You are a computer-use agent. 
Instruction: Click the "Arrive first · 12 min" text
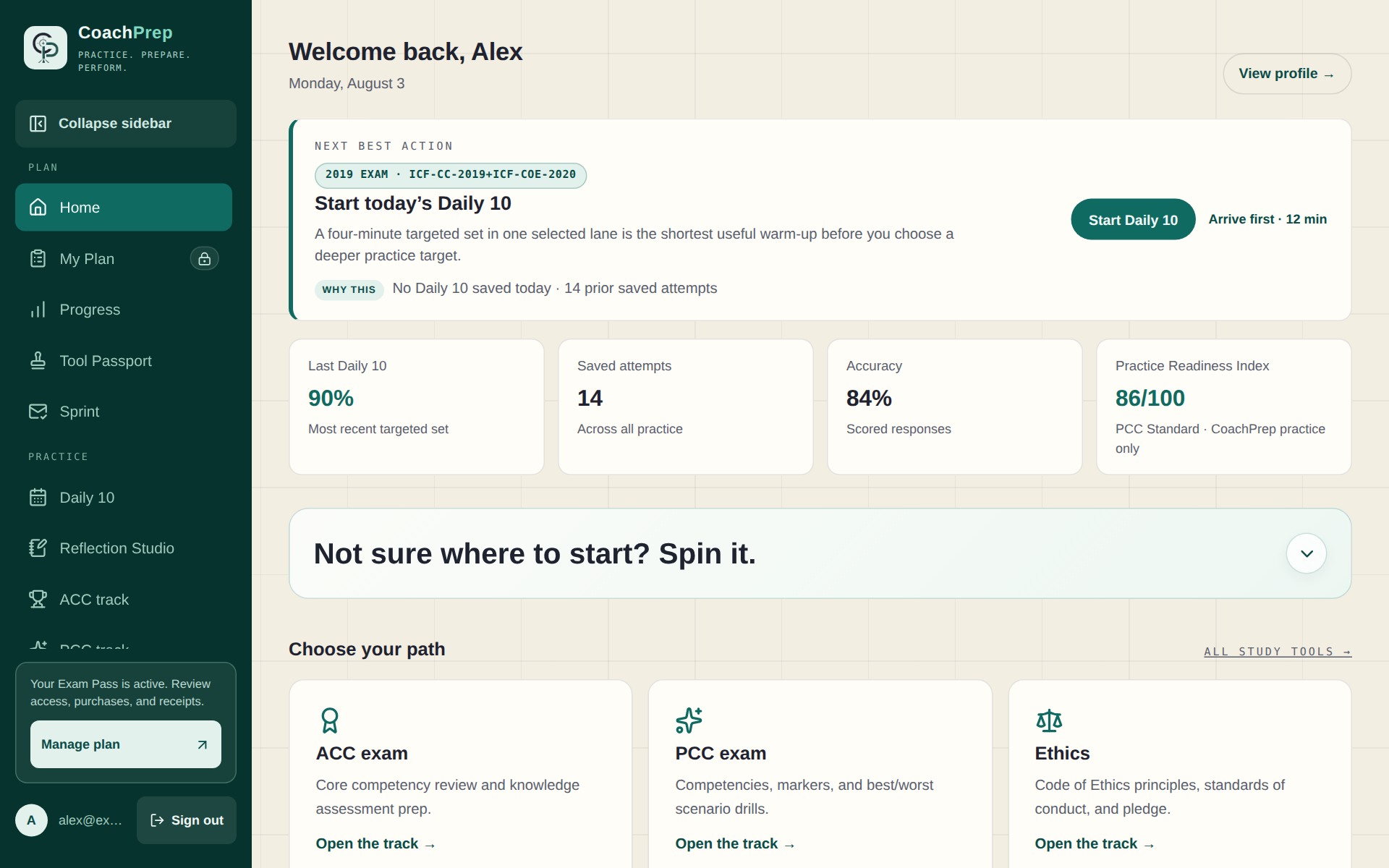(1267, 219)
